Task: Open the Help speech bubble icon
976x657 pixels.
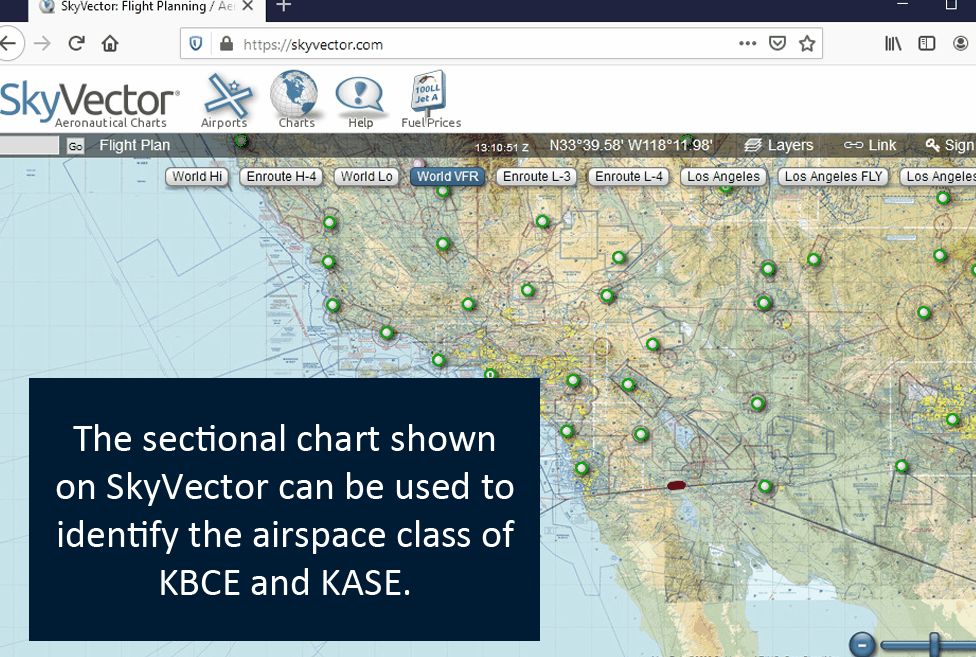Action: (x=360, y=103)
